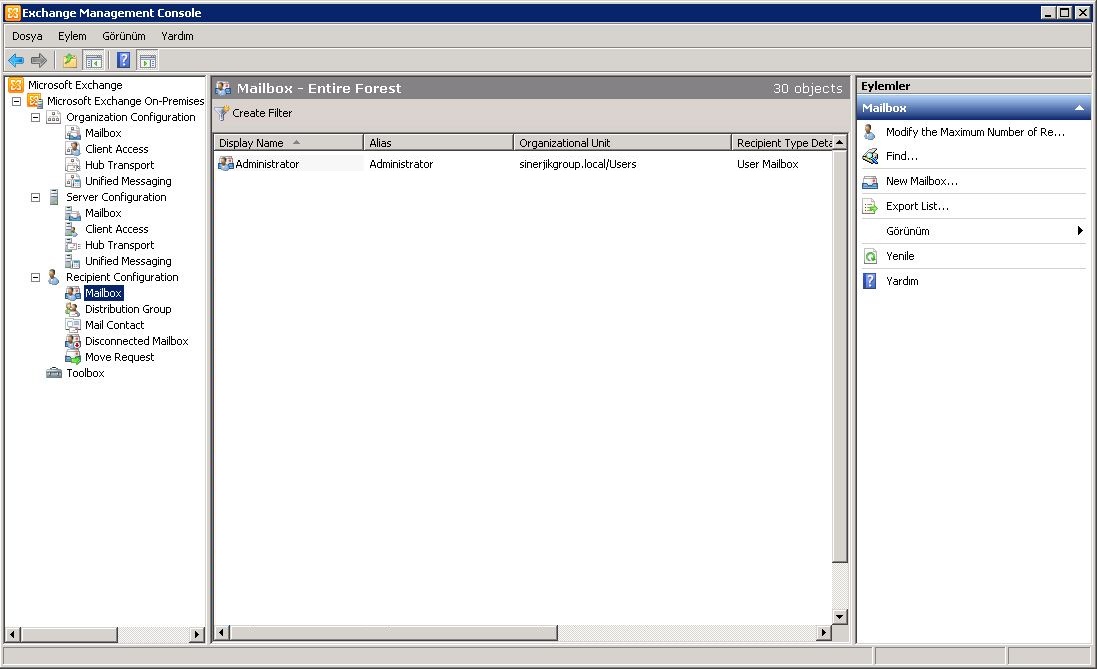Click the User Mailbox cell

click(767, 164)
